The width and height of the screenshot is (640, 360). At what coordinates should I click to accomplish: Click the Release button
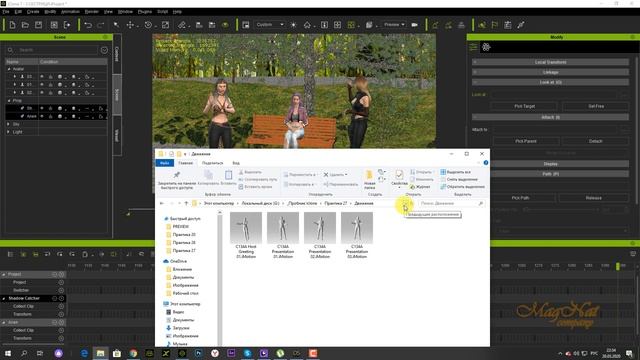(x=593, y=198)
